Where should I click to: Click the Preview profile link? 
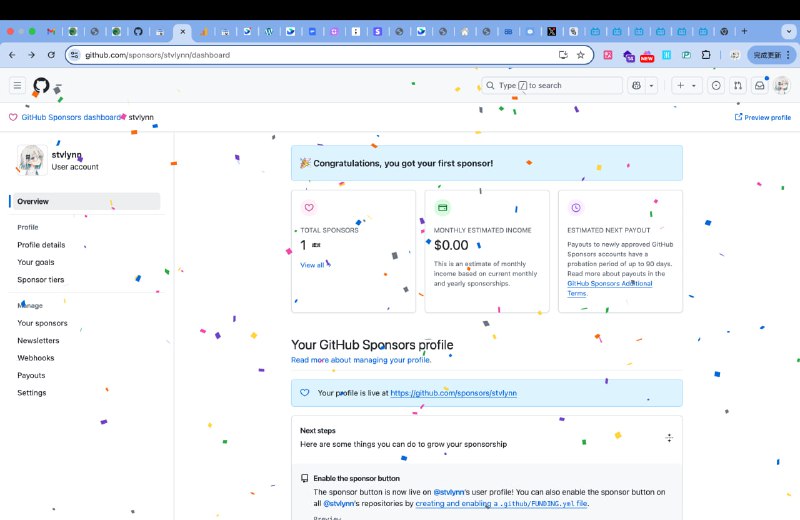pyautogui.click(x=762, y=117)
